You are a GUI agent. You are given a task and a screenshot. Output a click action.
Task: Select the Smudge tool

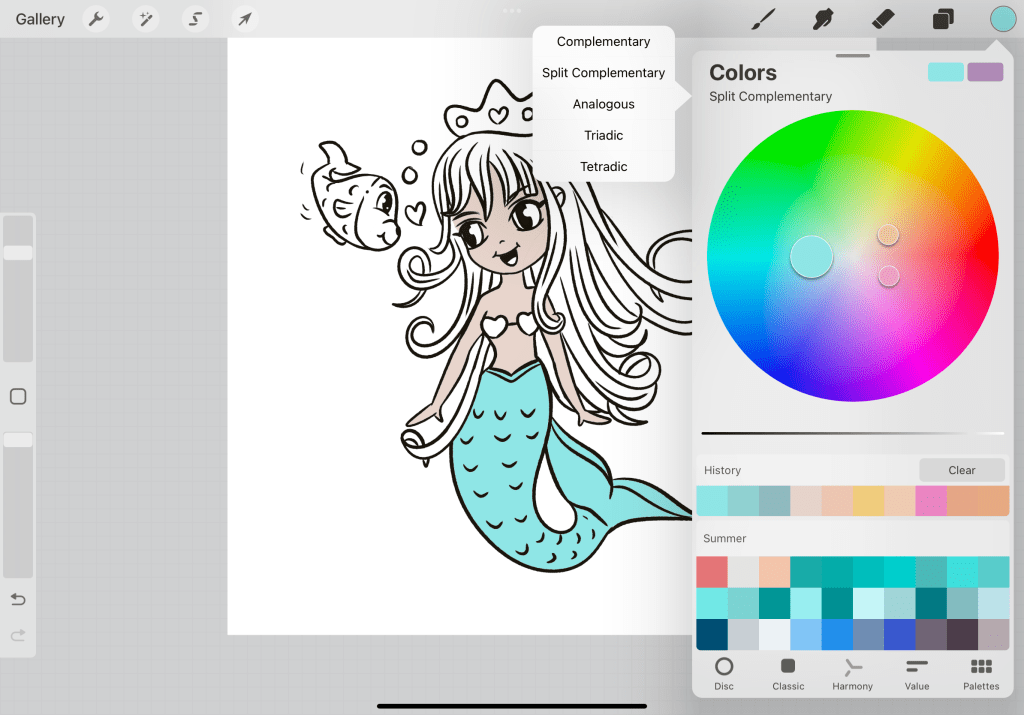click(824, 19)
